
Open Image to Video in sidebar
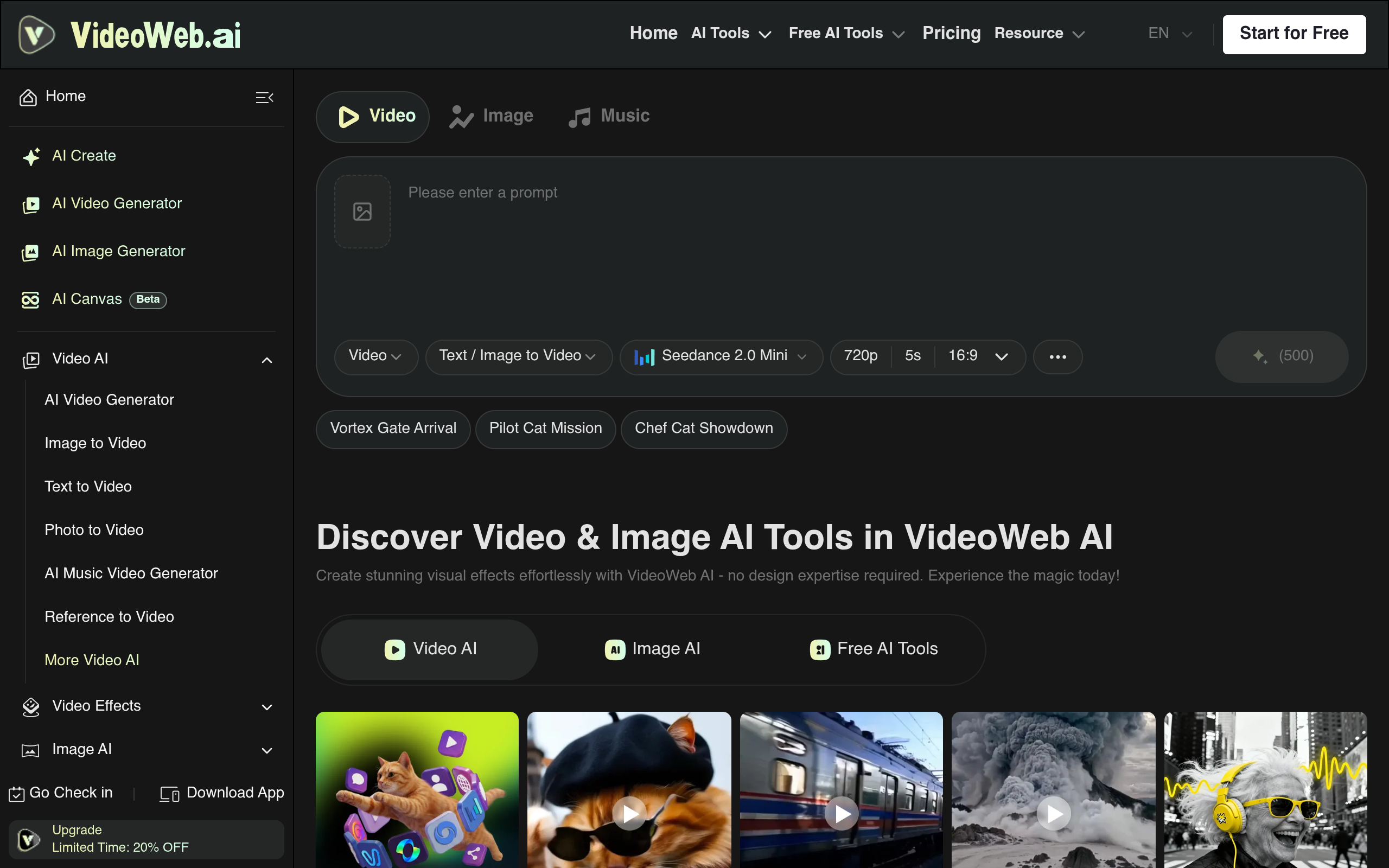(95, 444)
